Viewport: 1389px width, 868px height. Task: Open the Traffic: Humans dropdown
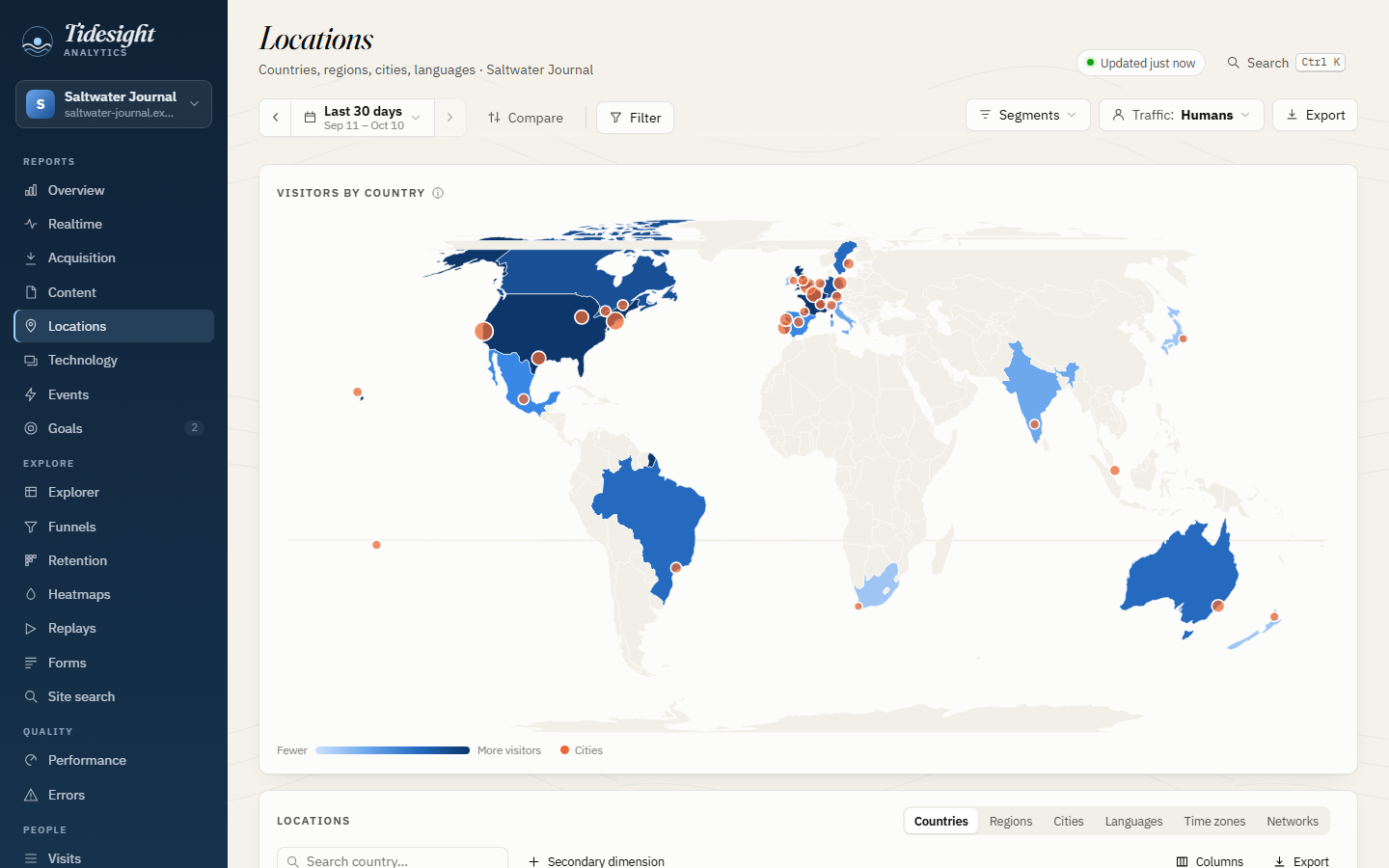click(1182, 115)
